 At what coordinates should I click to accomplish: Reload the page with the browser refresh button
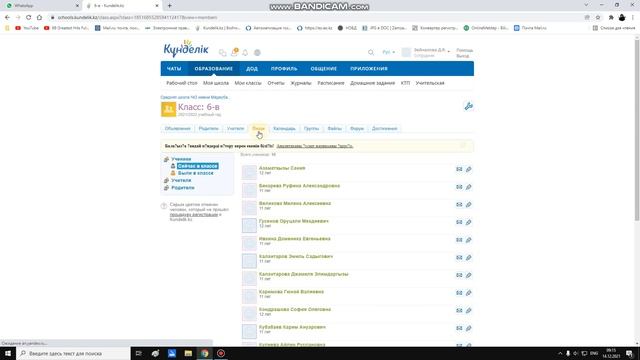click(29, 18)
